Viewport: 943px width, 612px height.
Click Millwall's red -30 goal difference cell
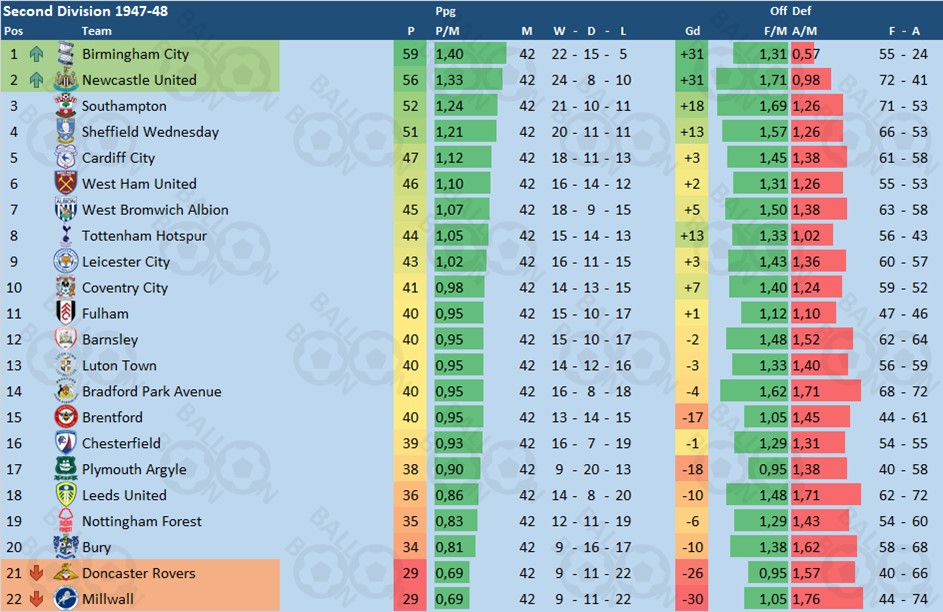[x=692, y=599]
